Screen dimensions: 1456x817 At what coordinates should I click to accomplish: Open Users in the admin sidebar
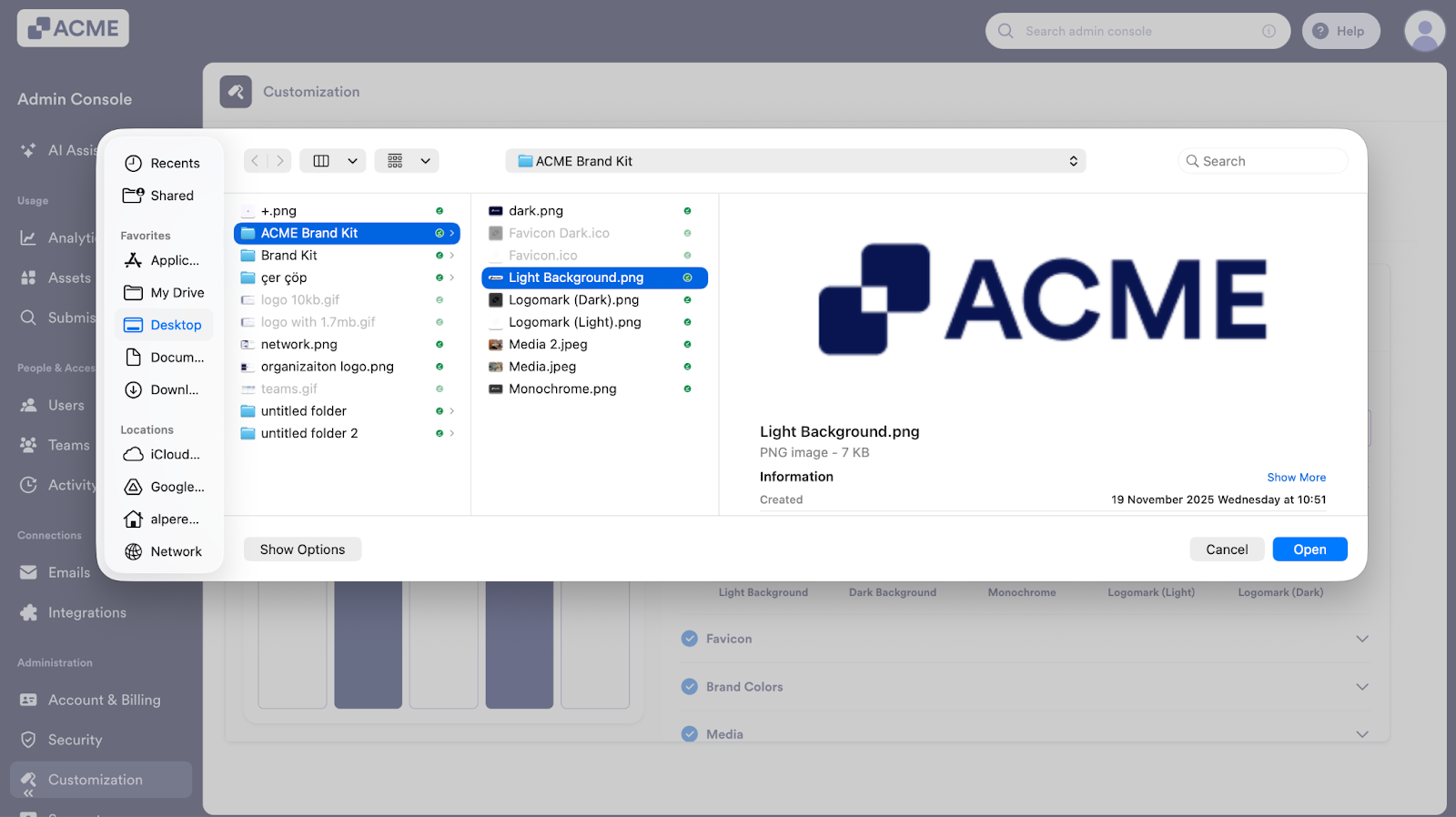click(x=53, y=406)
